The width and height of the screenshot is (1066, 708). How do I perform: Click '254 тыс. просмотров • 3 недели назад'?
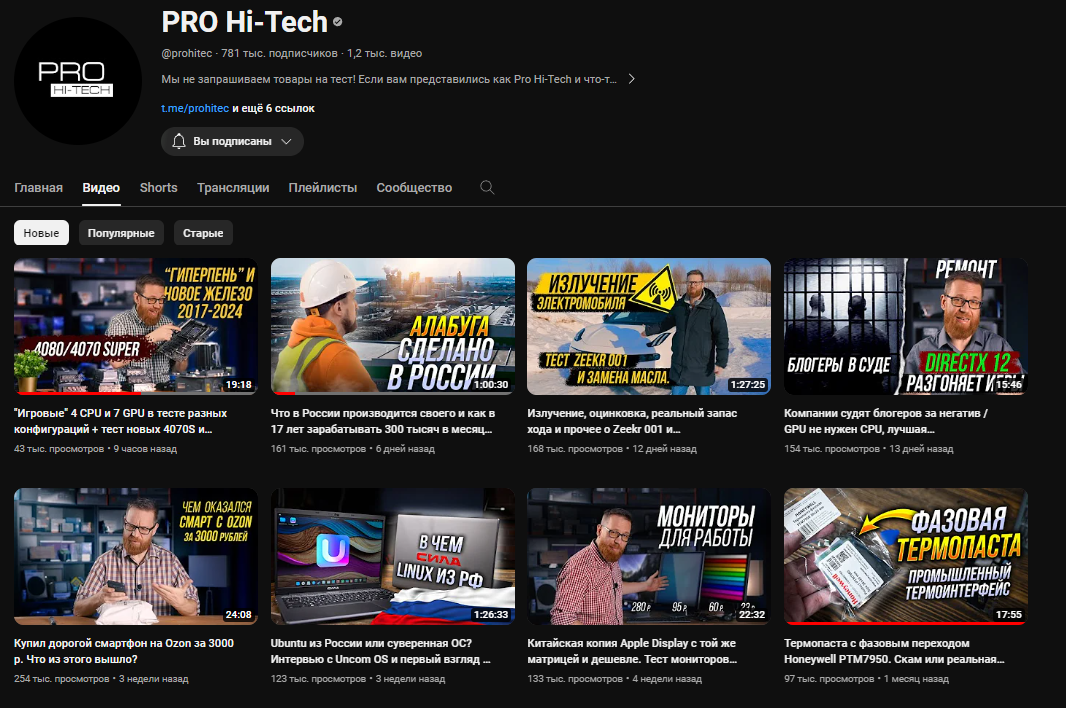click(101, 679)
